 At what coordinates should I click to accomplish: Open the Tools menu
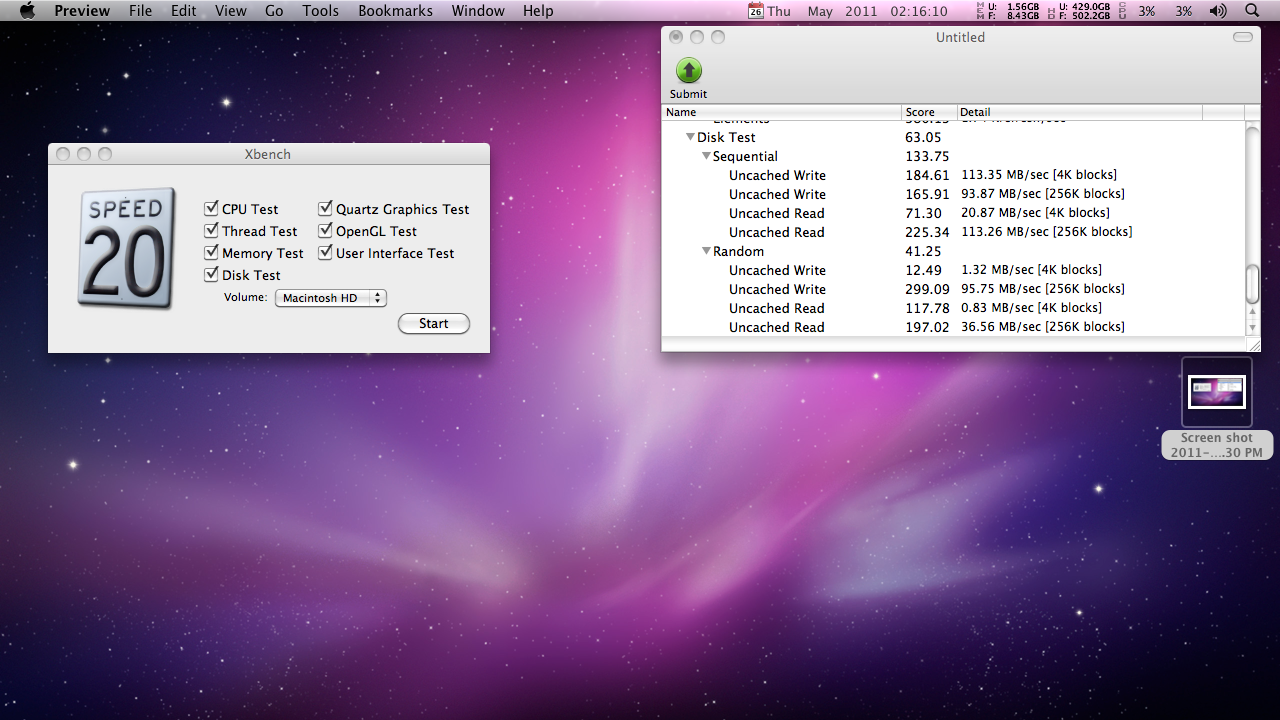pos(321,11)
